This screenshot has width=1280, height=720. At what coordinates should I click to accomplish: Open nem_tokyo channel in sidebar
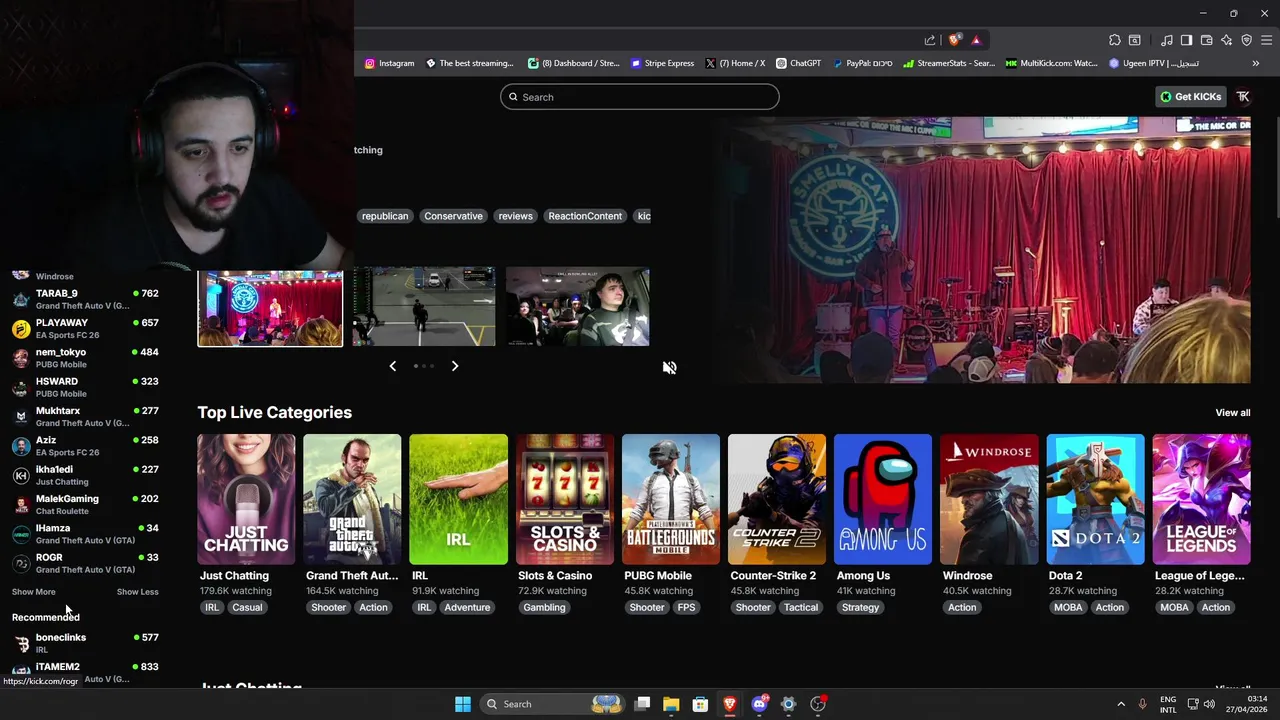pos(86,358)
